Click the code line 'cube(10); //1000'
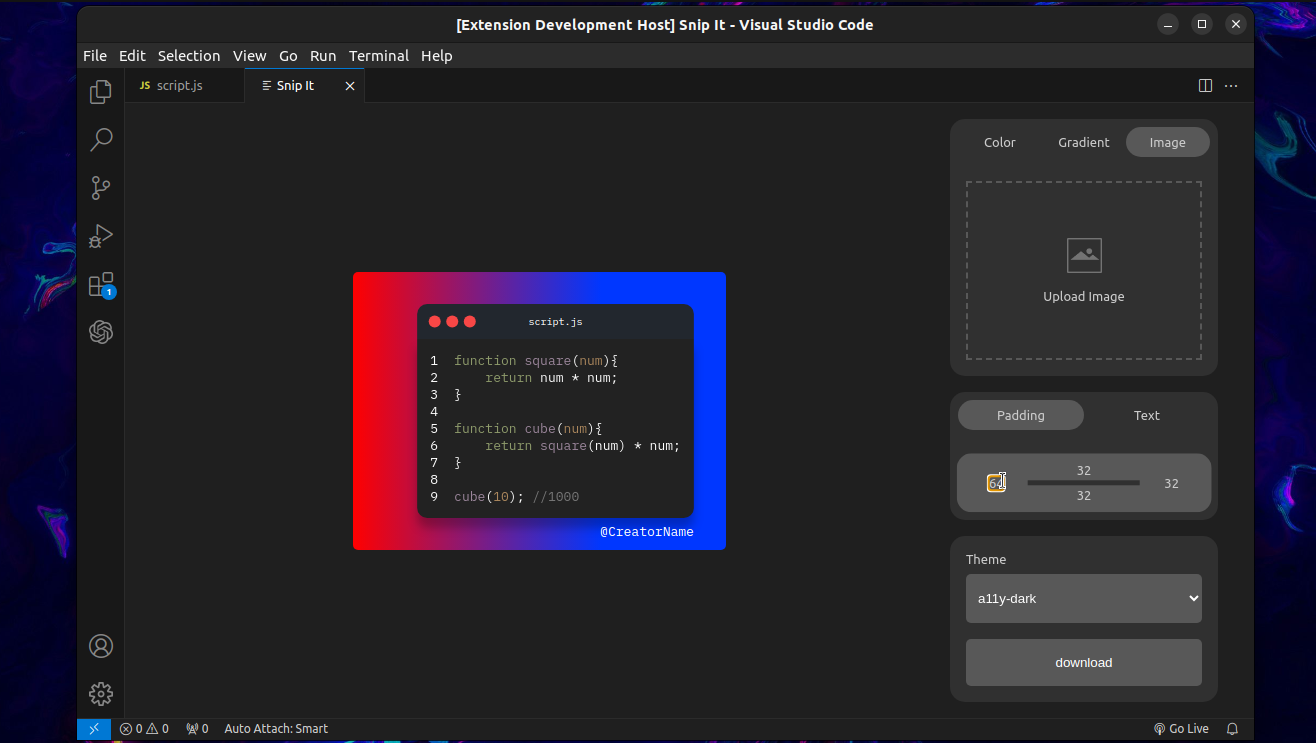Screen dimensions: 1316x743 517,496
